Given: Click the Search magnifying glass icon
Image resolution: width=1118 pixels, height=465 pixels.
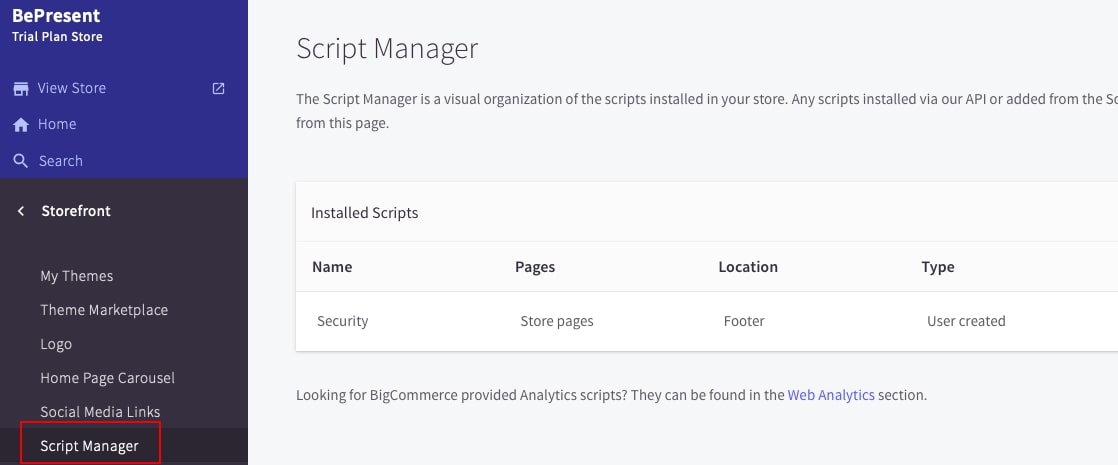Looking at the screenshot, I should click(20, 161).
